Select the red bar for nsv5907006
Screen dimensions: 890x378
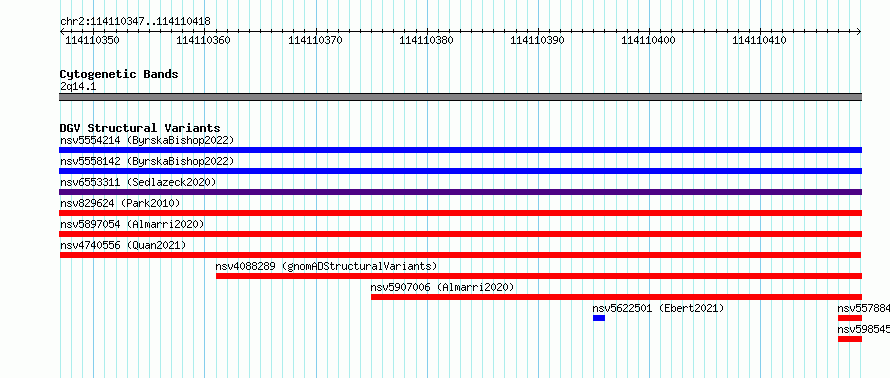tap(616, 297)
